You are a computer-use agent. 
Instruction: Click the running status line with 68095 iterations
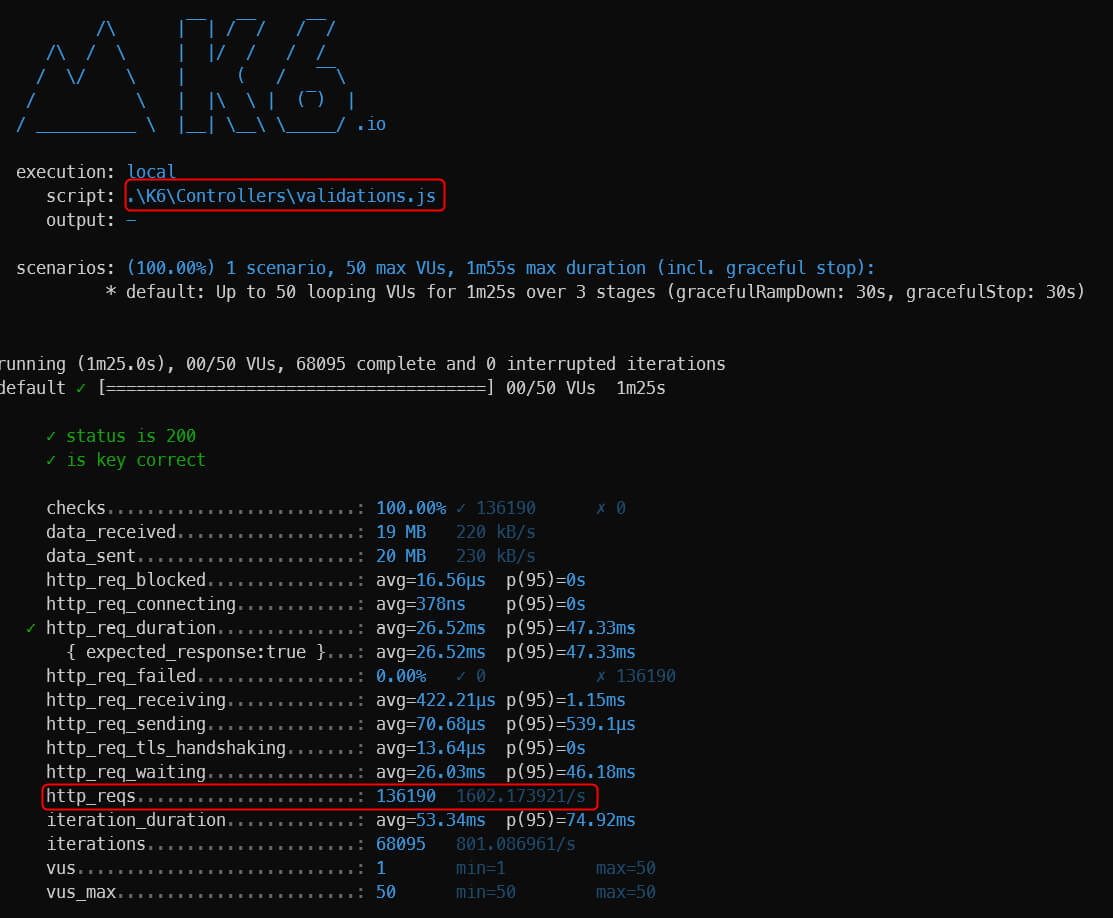tap(362, 364)
